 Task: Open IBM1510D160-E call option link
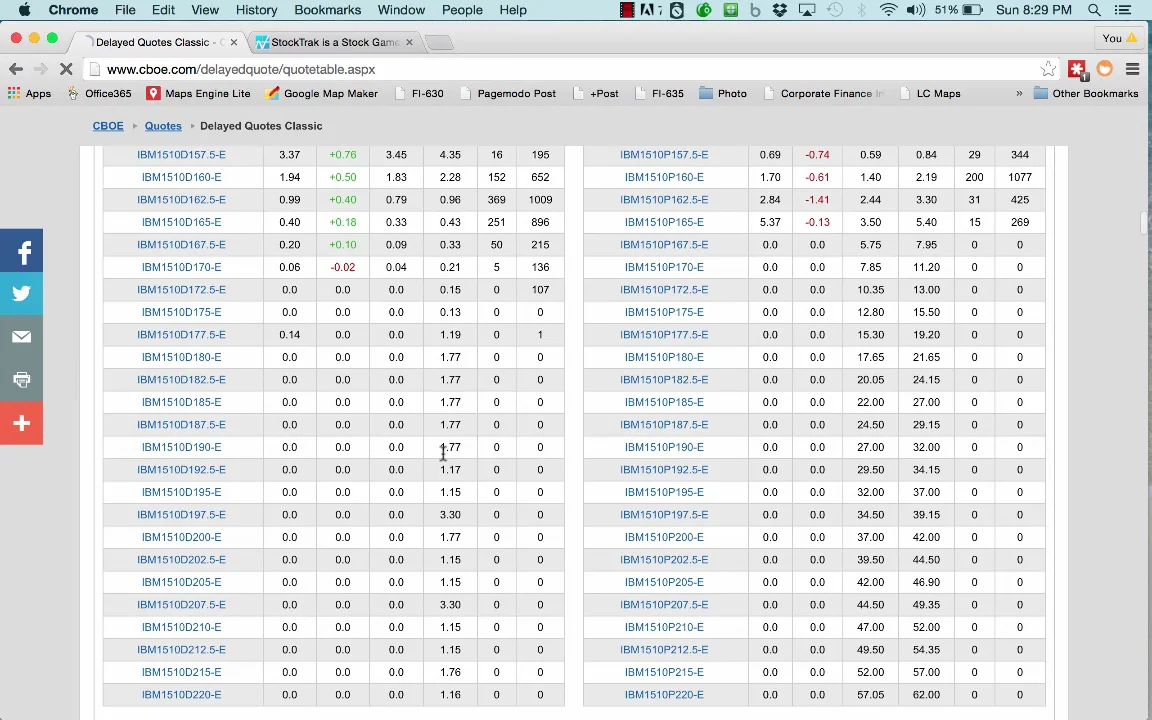pos(181,177)
